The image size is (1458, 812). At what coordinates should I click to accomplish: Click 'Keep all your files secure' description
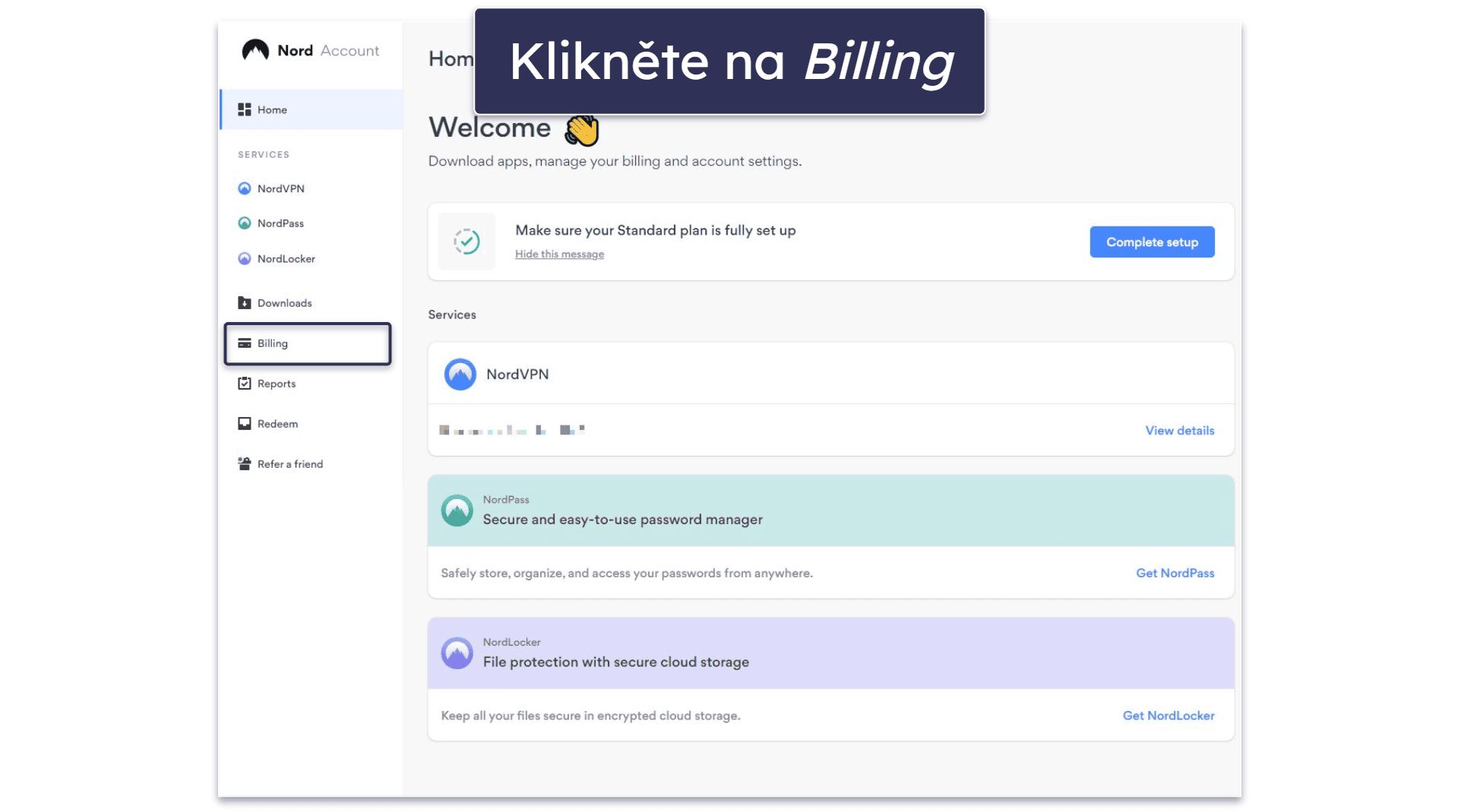tap(590, 716)
